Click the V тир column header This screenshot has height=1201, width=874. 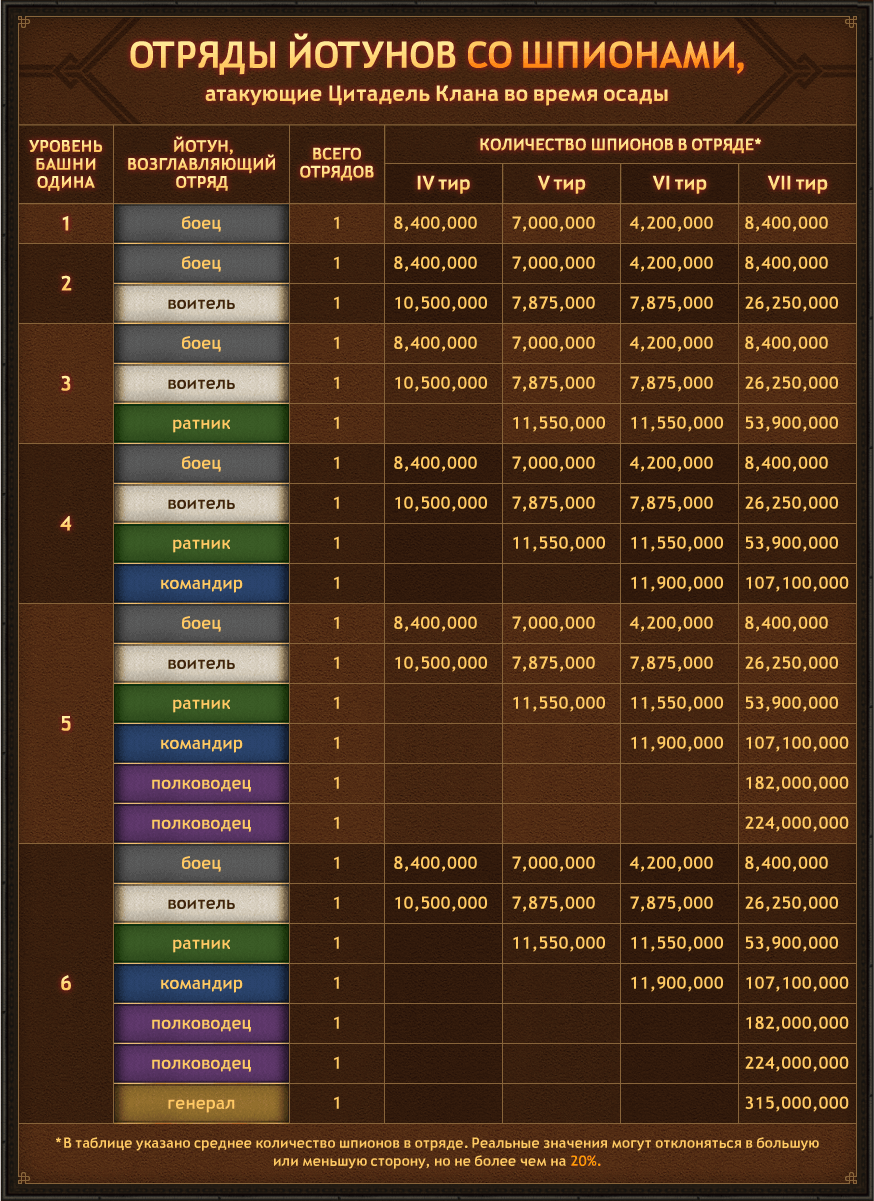(561, 183)
